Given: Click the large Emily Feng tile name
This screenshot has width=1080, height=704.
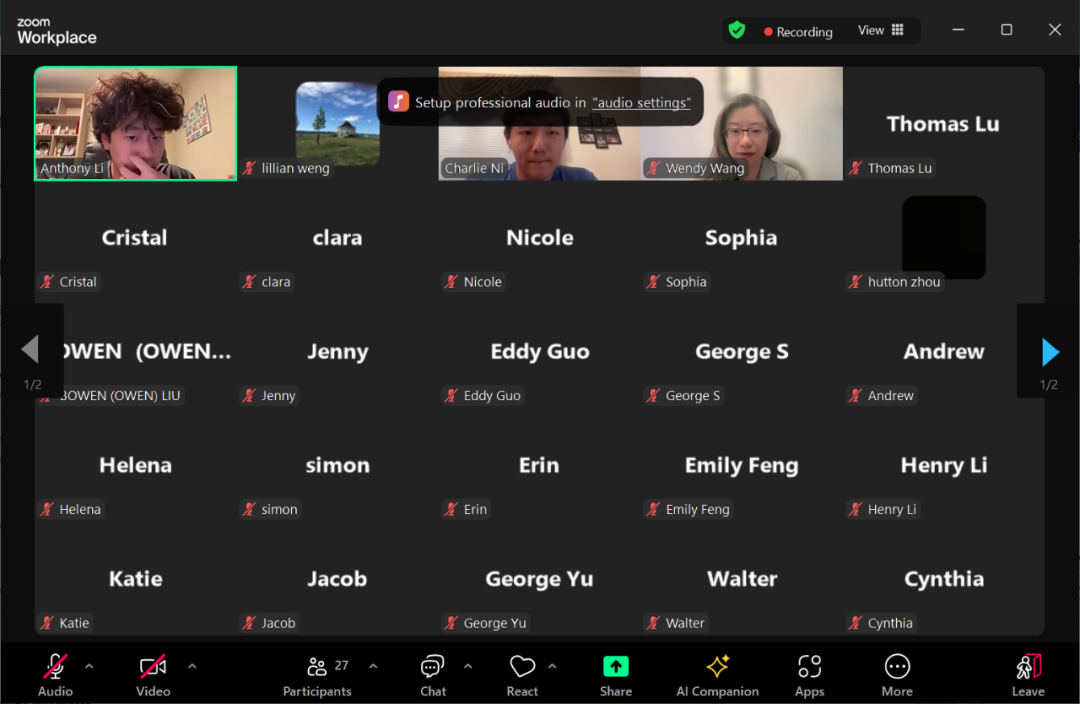Looking at the screenshot, I should [x=742, y=465].
